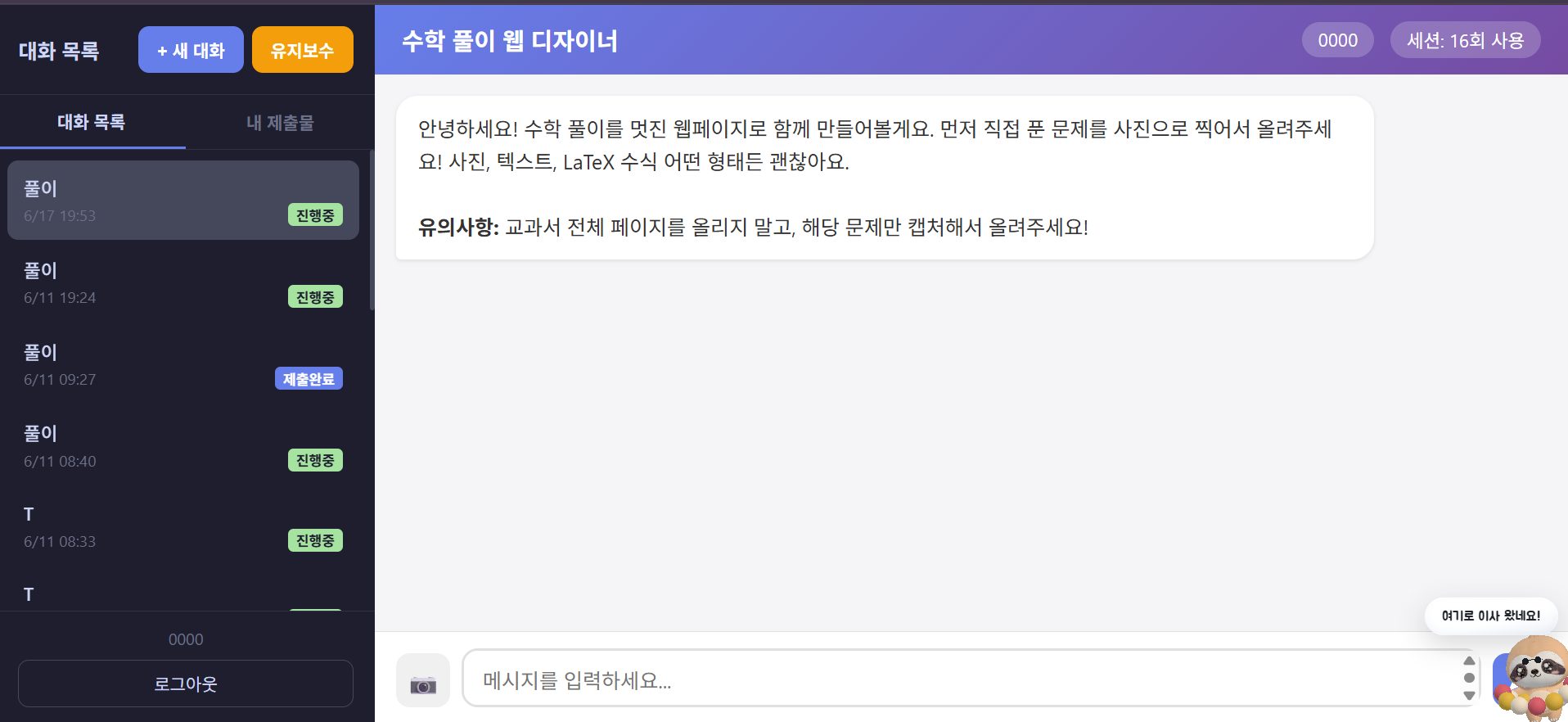Viewport: 1568px width, 722px height.
Task: Click the down arrow in the message box
Action: (1469, 695)
